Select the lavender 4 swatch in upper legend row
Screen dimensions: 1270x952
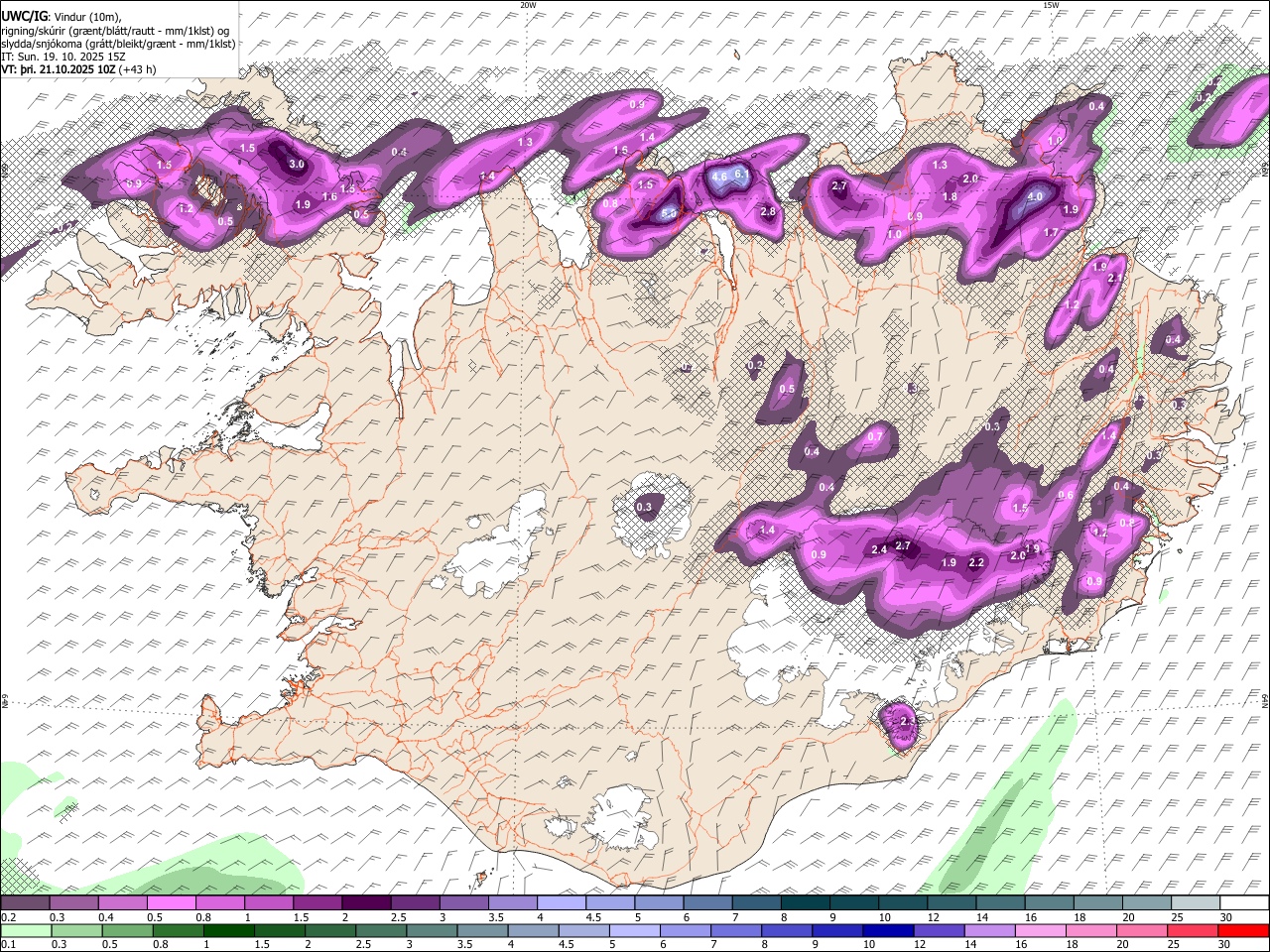pyautogui.click(x=562, y=903)
